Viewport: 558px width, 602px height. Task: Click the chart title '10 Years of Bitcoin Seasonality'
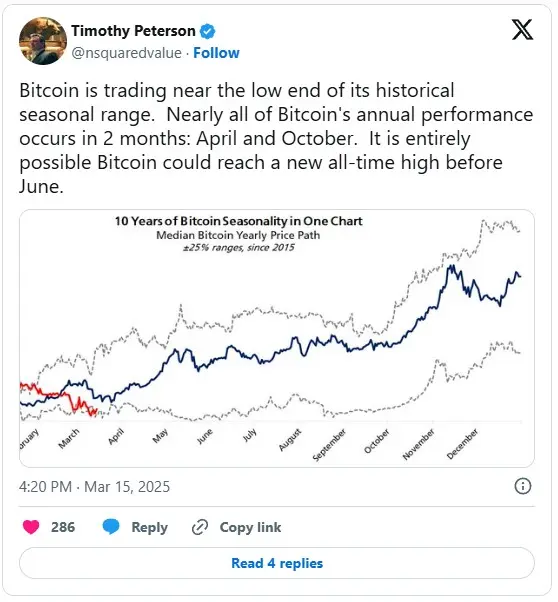click(x=238, y=221)
